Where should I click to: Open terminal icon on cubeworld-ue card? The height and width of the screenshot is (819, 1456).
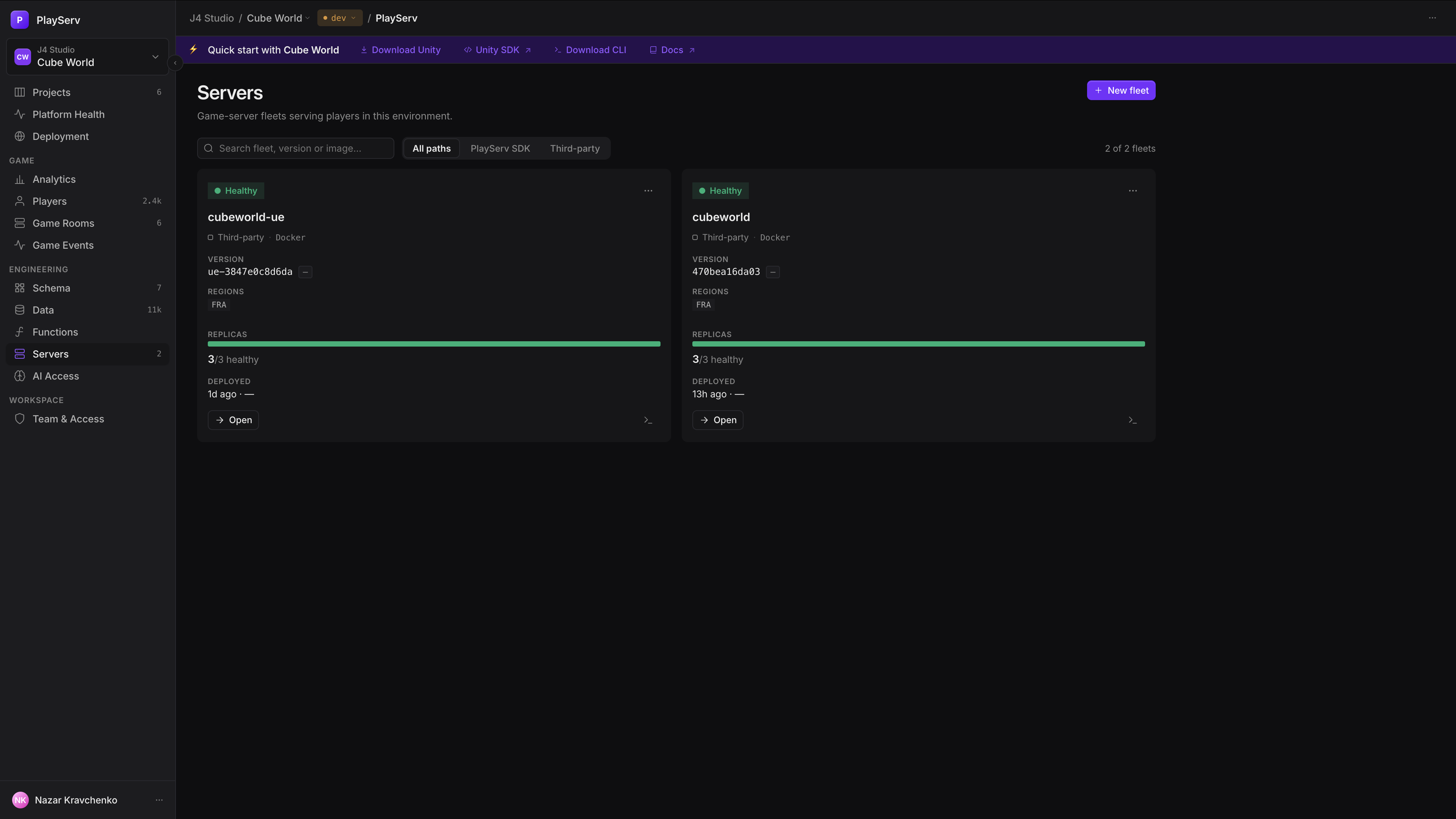pos(648,420)
